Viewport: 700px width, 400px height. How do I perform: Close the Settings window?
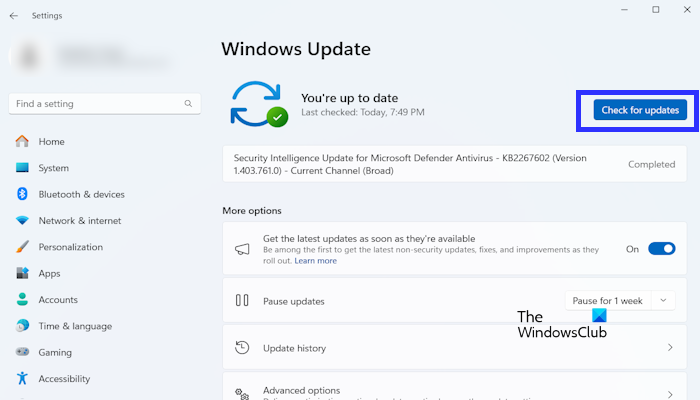click(x=687, y=9)
